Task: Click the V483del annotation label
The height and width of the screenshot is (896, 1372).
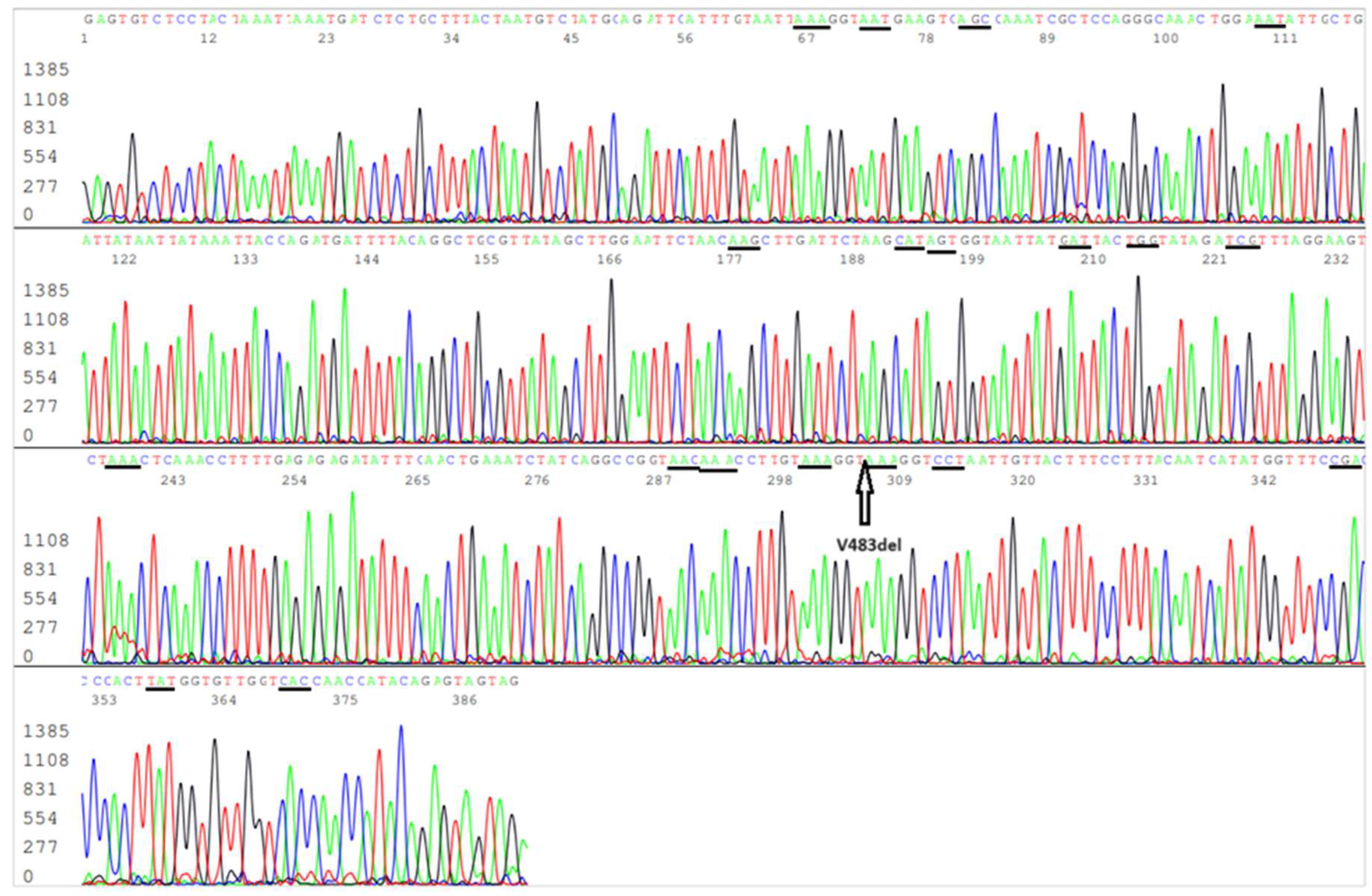Action: (869, 545)
